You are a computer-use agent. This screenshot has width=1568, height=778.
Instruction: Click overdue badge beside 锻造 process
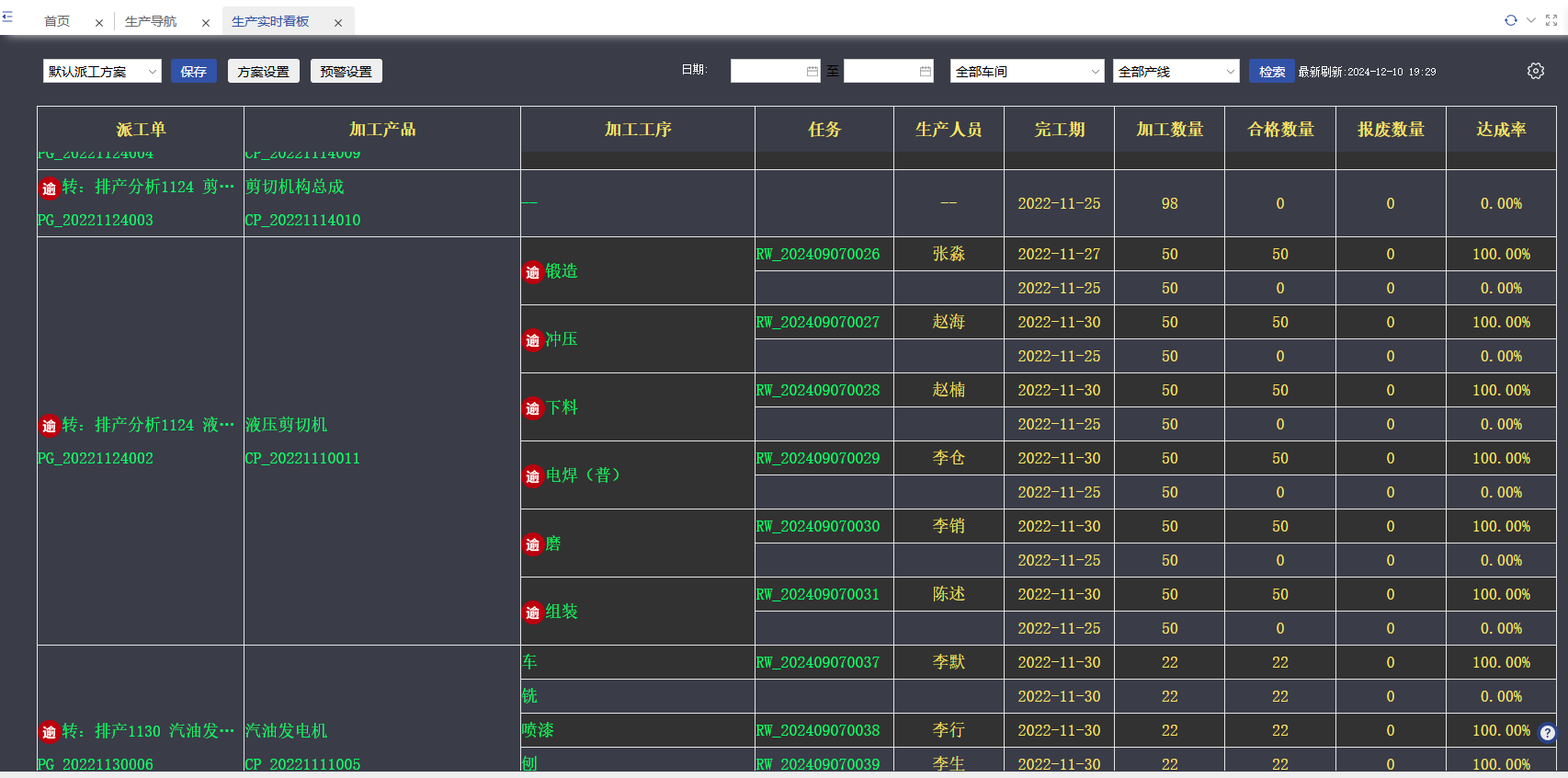(x=532, y=272)
